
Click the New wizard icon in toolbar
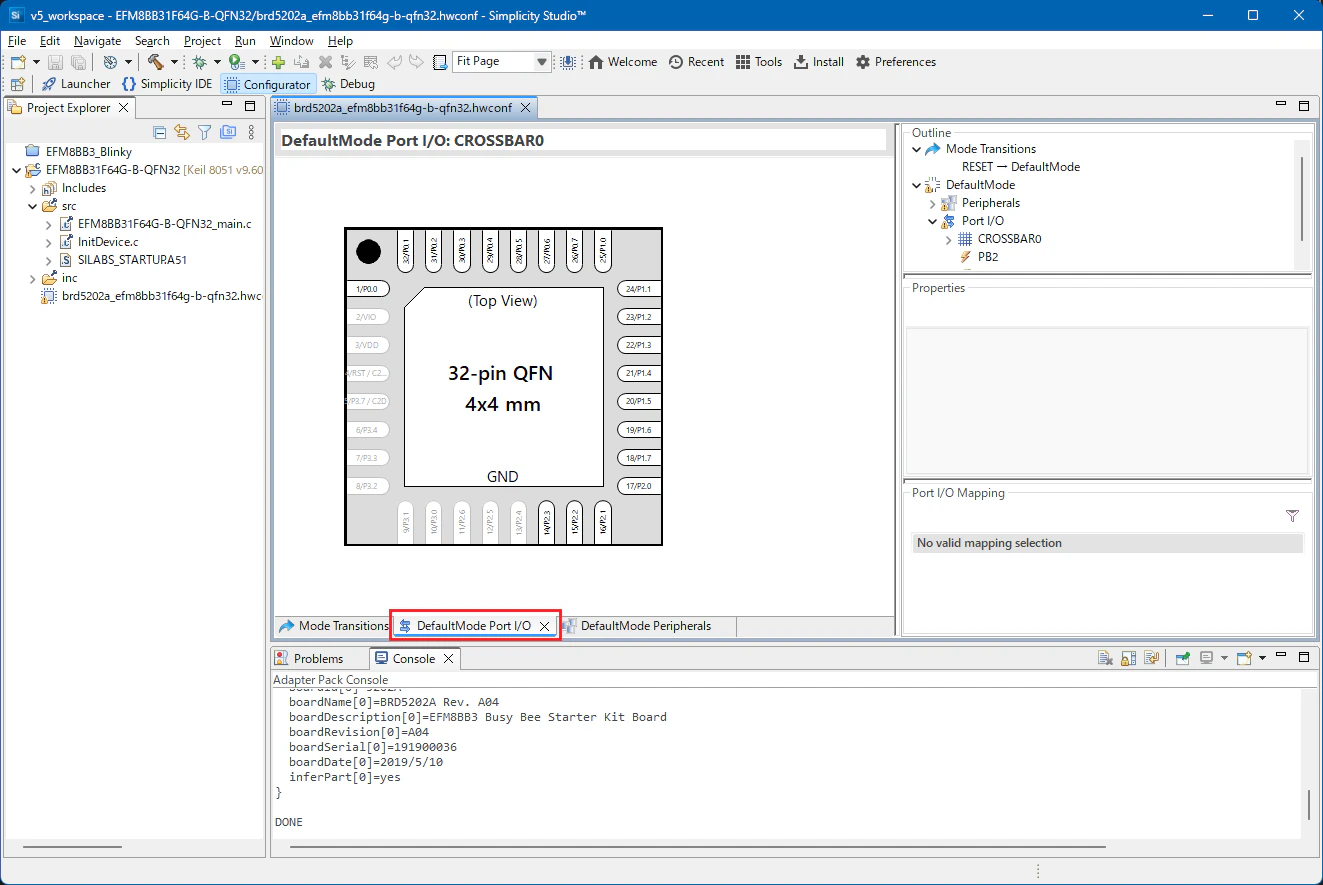(x=18, y=62)
